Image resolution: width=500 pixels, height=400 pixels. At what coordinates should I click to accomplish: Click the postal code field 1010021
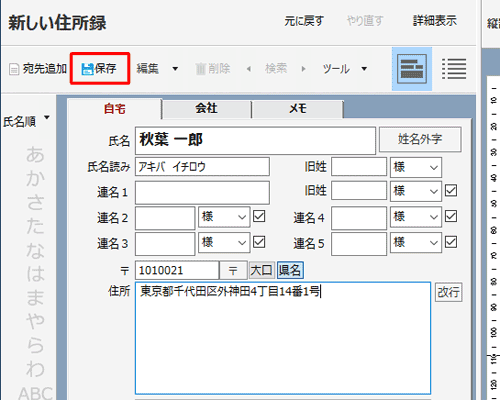[177, 270]
